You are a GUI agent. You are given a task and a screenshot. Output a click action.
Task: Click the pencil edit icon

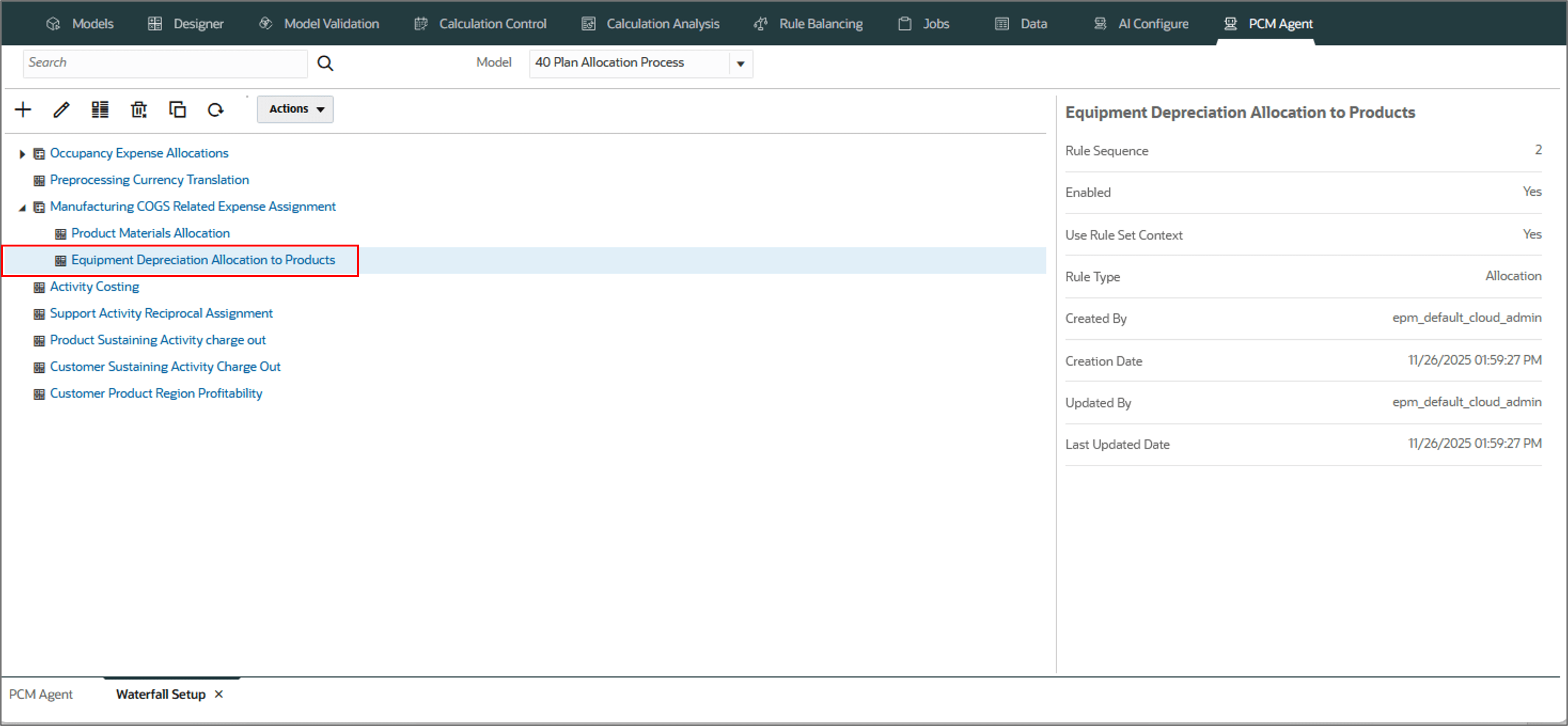(61, 109)
